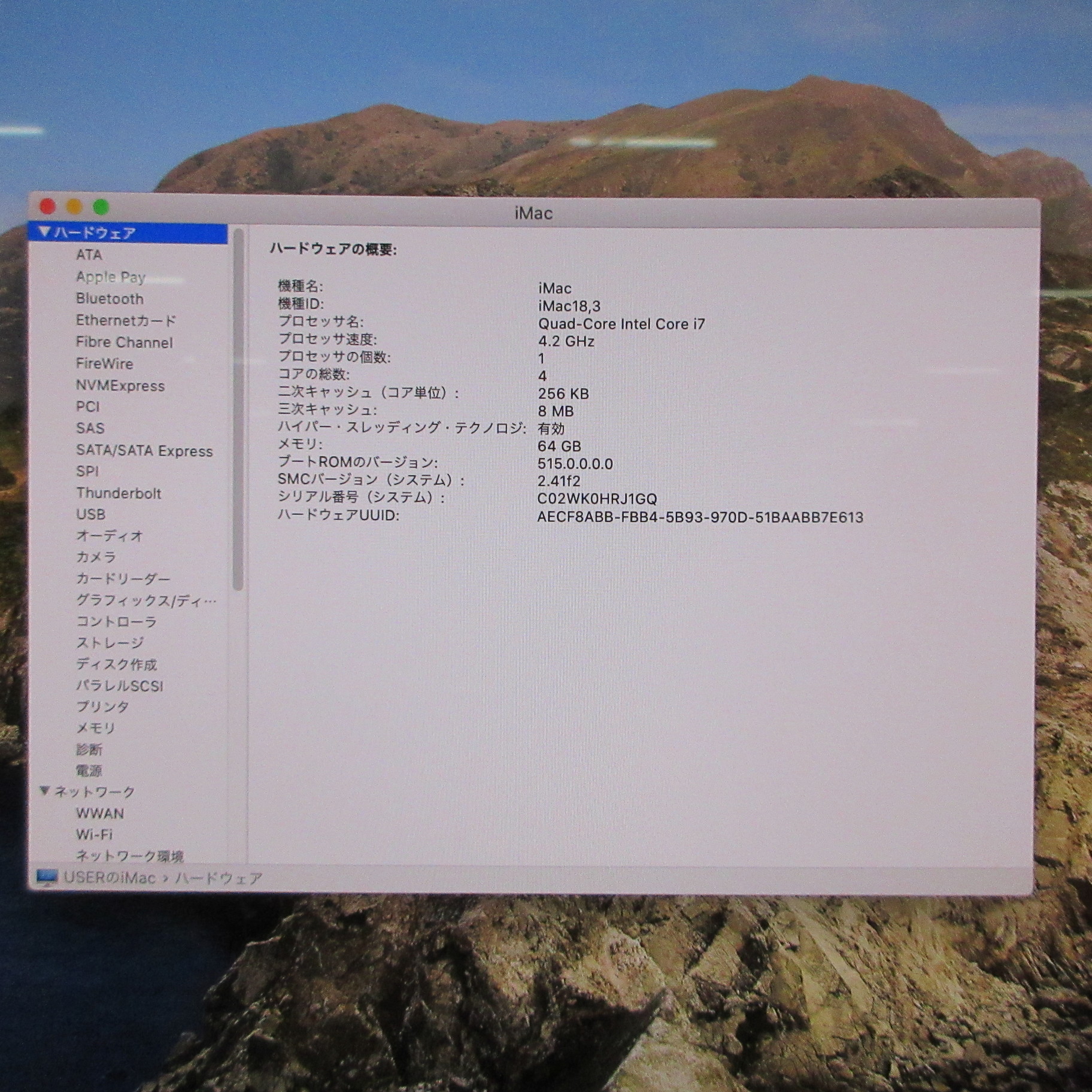Select the ハードウェア header row
The width and height of the screenshot is (1092, 1092).
pos(128,233)
